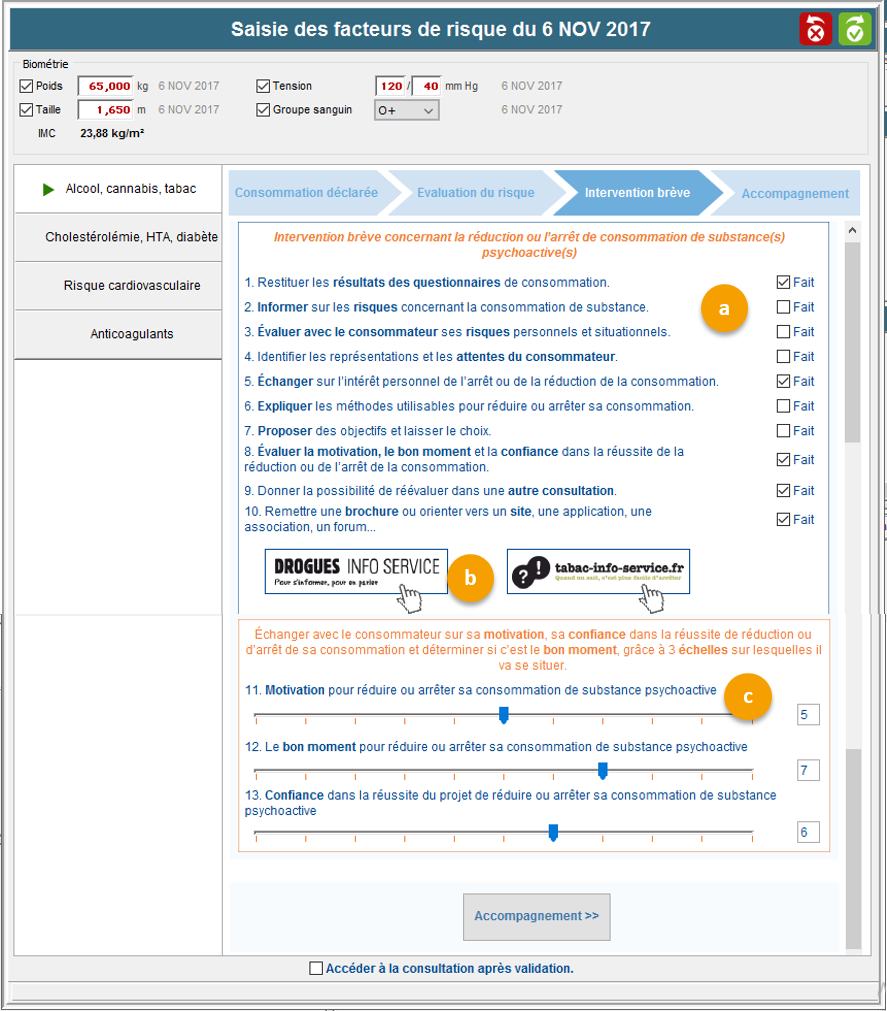Switch to the Evaluation du risque step
The image size is (887, 1011).
click(475, 193)
